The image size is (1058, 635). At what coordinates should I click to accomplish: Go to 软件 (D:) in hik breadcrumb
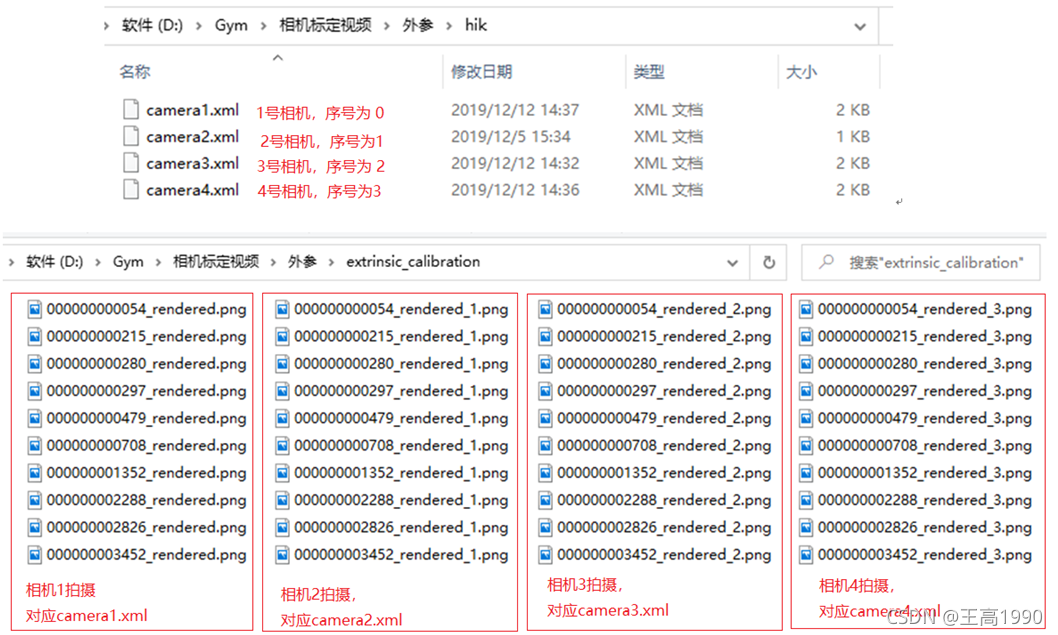tap(152, 26)
